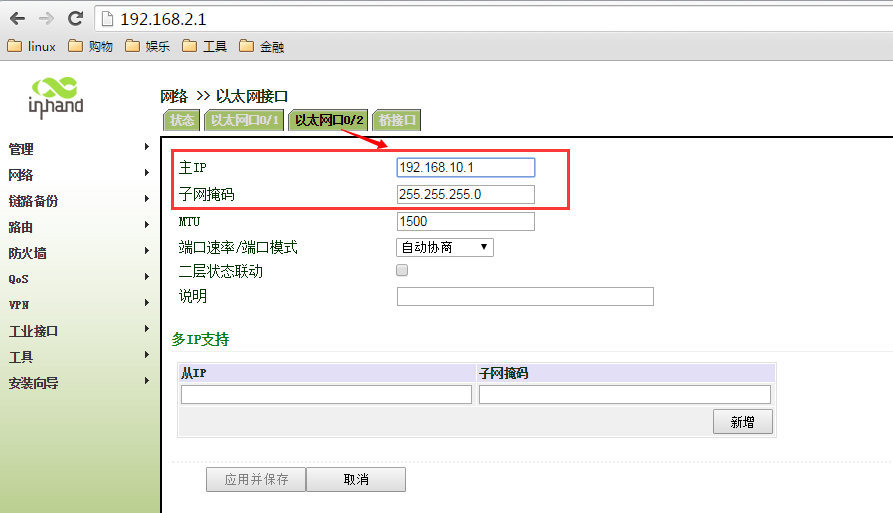
Task: Open the 端口速率 自动协商 dropdown
Action: tap(444, 247)
